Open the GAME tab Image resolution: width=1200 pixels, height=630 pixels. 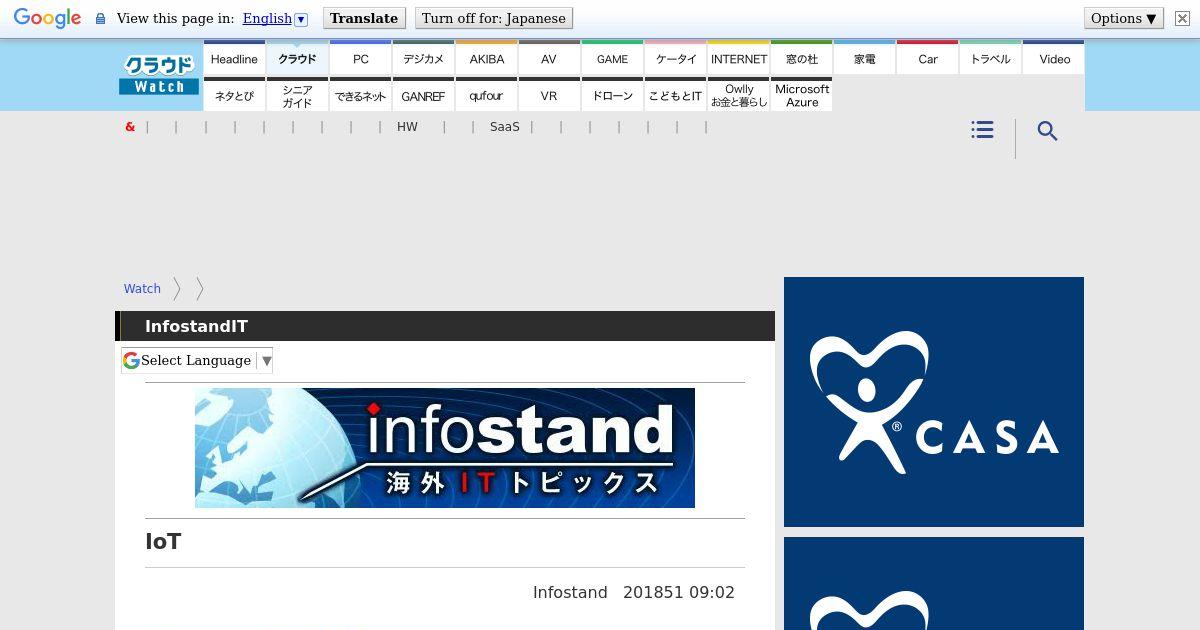(x=612, y=58)
